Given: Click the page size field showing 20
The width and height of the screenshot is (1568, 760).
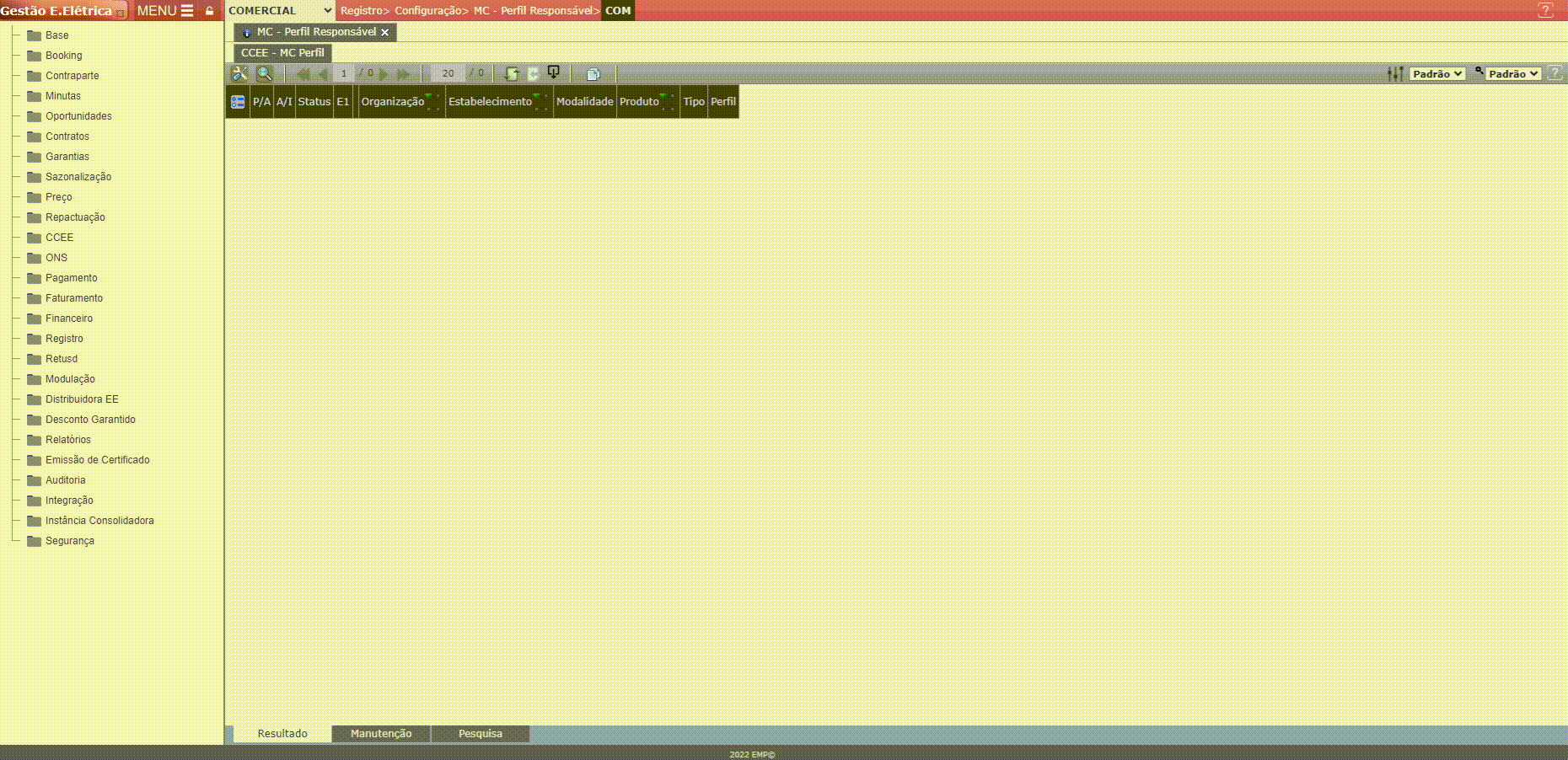Looking at the screenshot, I should coord(448,74).
